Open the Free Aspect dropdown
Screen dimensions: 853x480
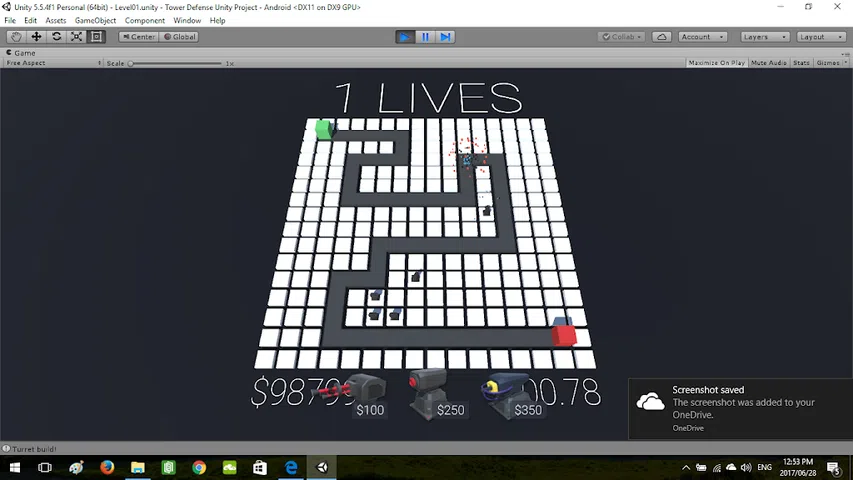(x=52, y=63)
